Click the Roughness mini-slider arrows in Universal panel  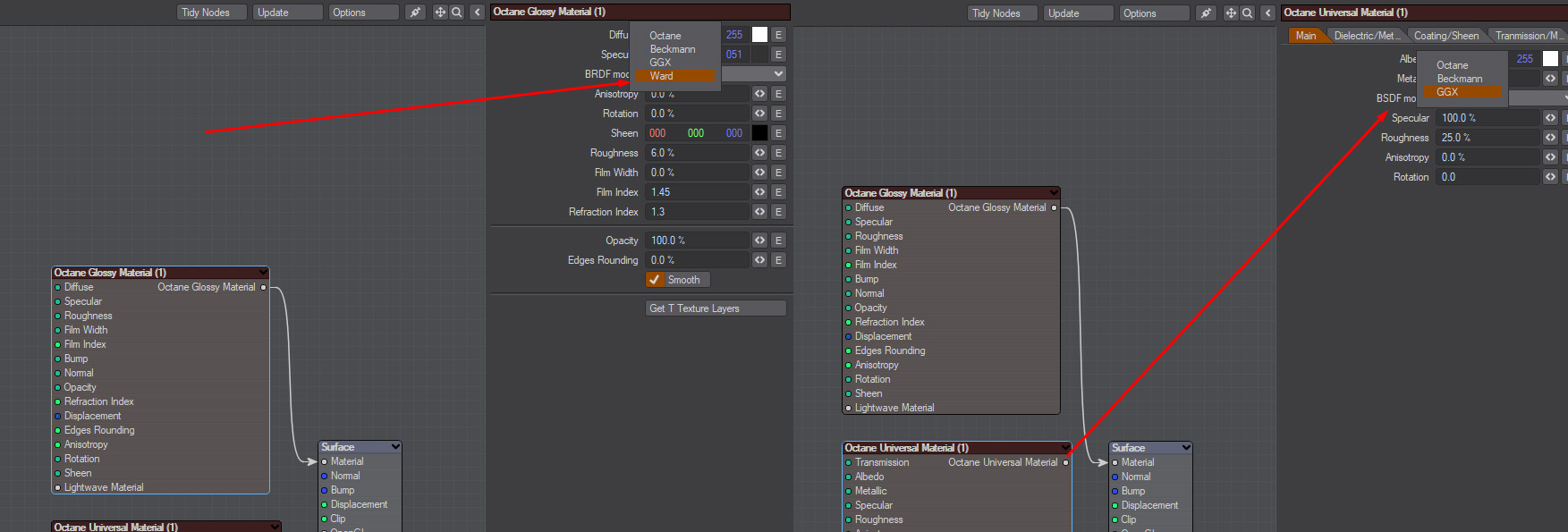(x=1550, y=138)
